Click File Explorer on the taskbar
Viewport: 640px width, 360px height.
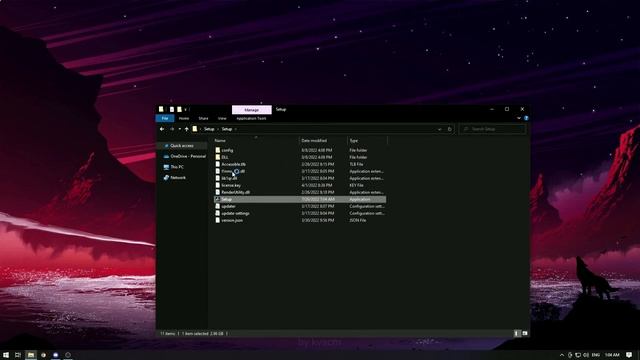[31, 355]
